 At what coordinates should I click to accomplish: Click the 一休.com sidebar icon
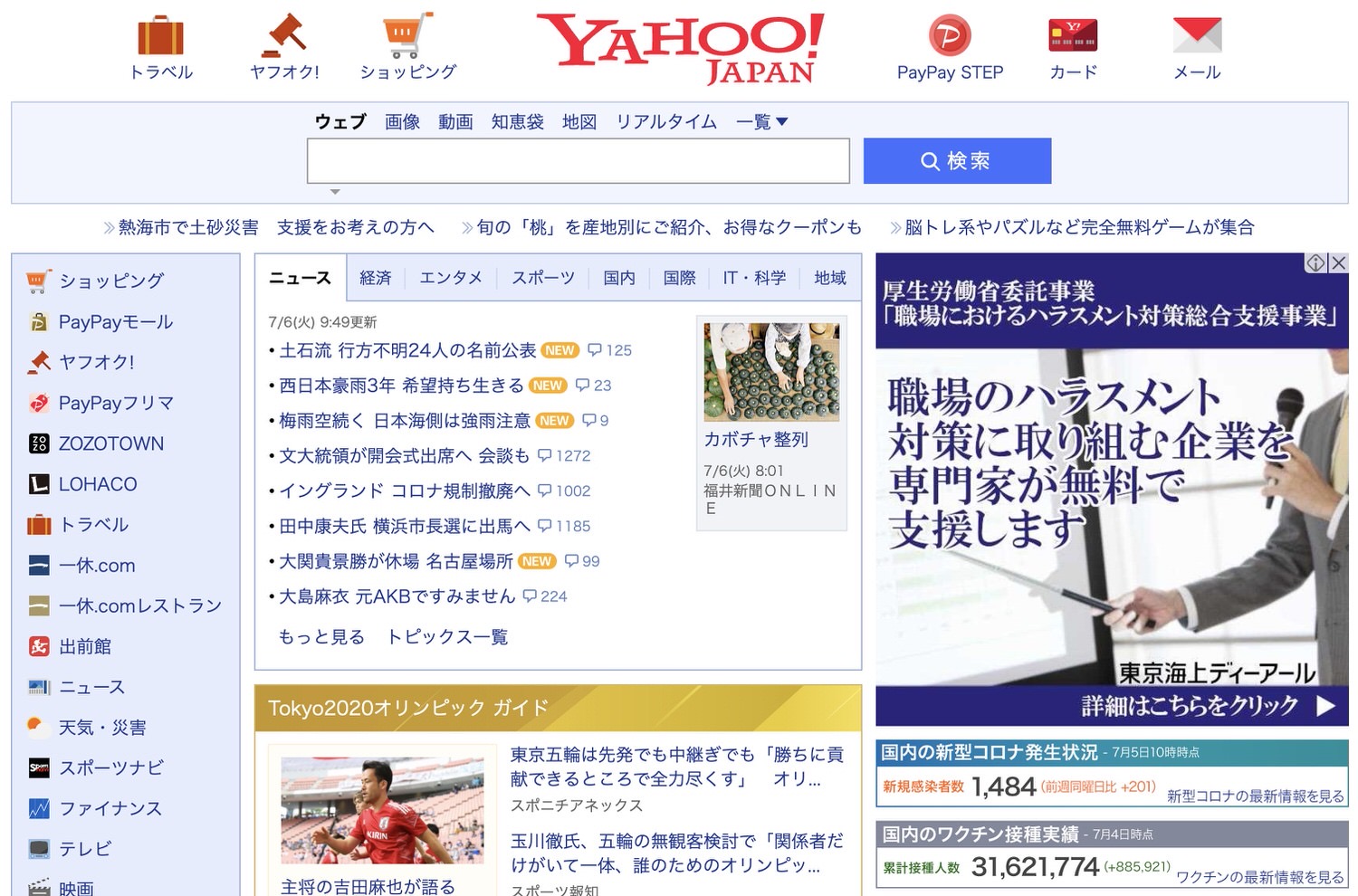[x=38, y=566]
